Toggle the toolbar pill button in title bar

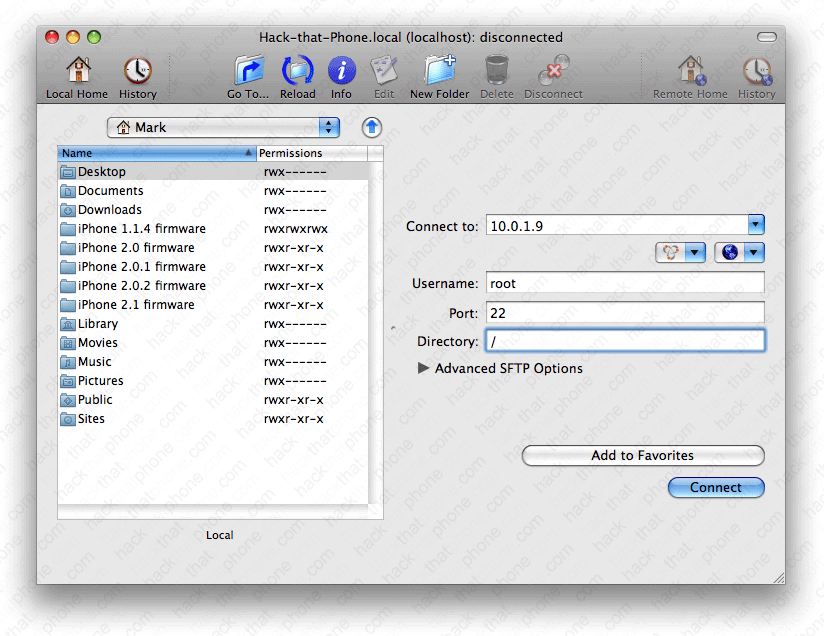766,37
